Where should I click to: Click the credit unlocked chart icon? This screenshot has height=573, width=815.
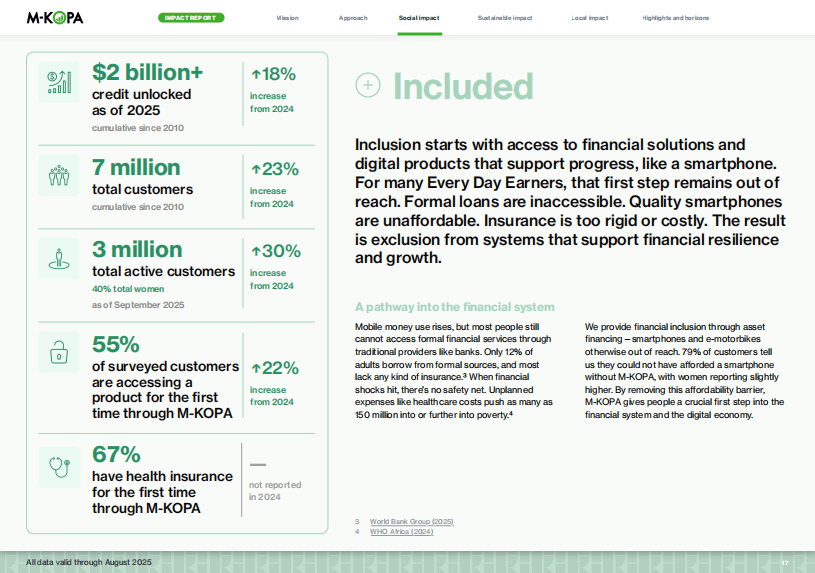coord(58,83)
